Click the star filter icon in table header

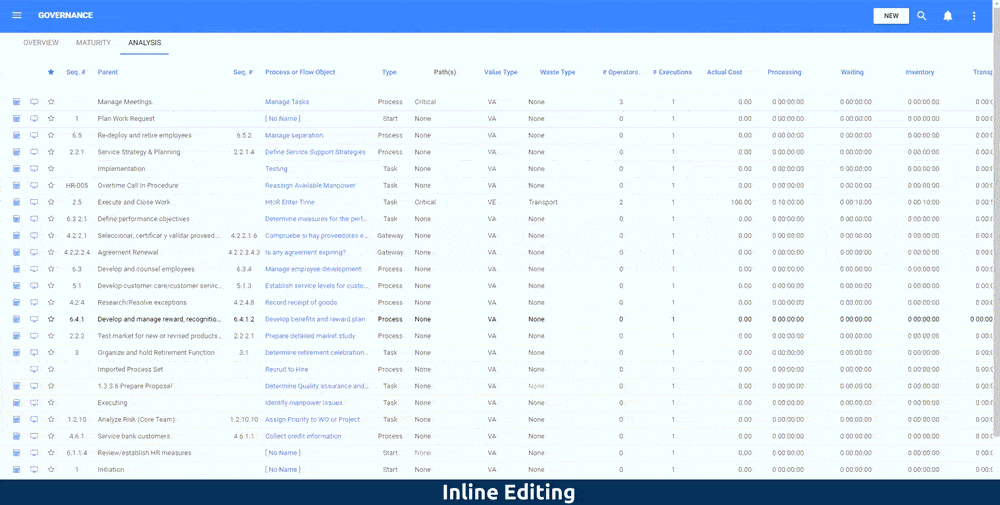[x=51, y=72]
